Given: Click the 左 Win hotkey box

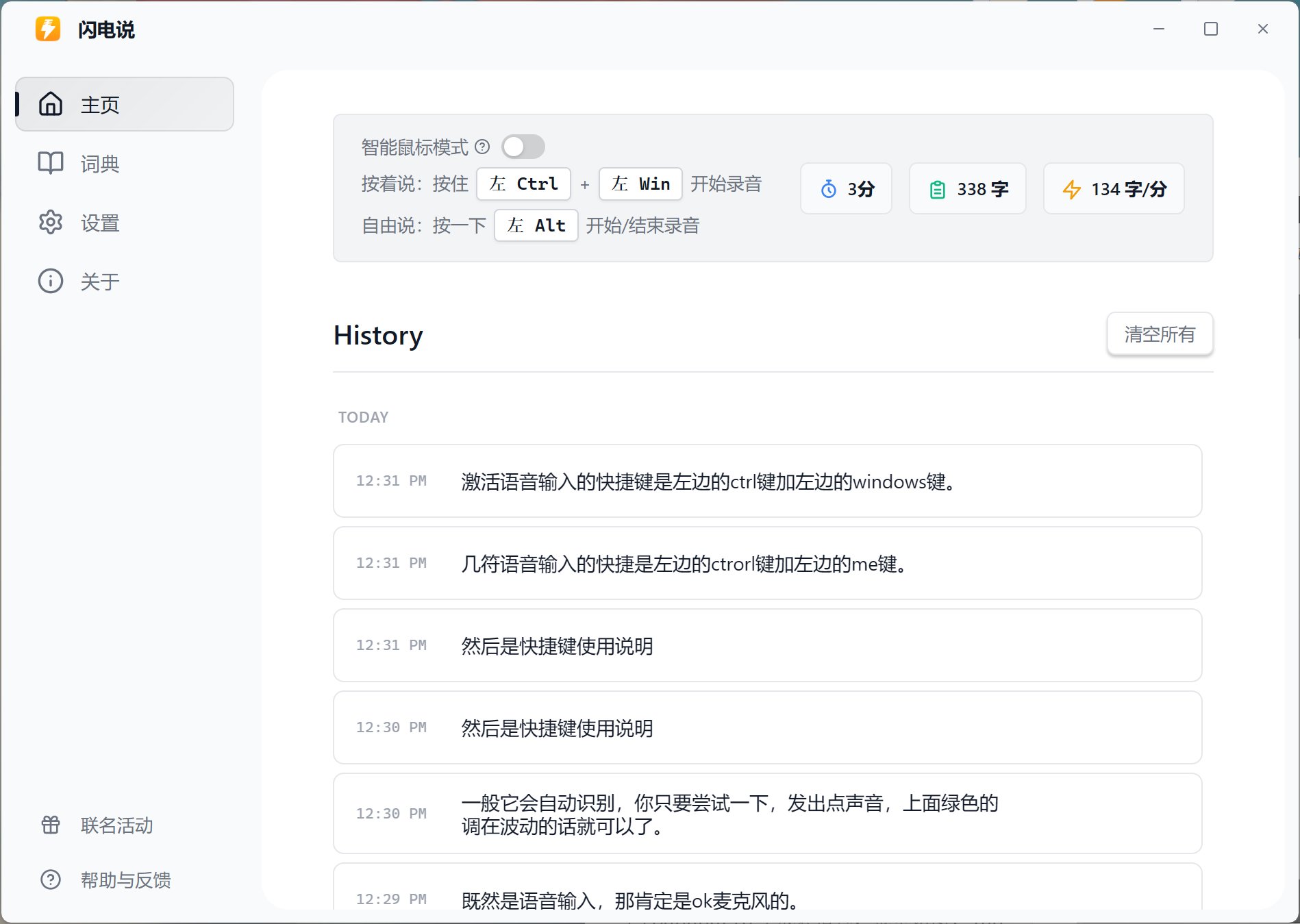Looking at the screenshot, I should point(640,184).
